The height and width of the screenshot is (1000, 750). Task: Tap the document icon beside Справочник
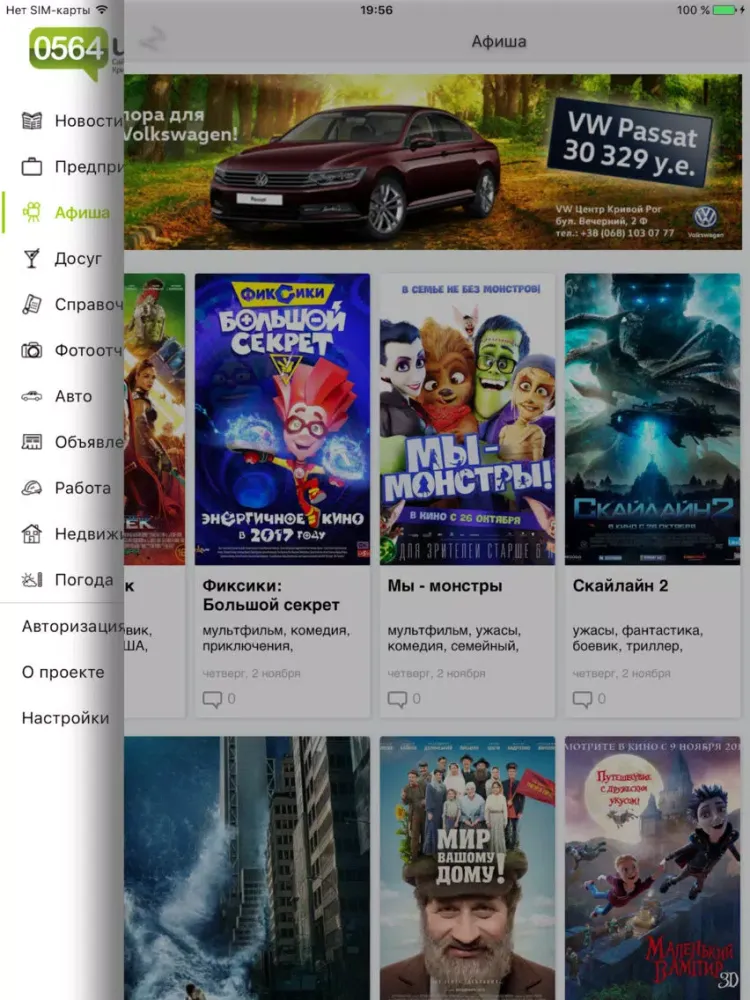(x=32, y=304)
